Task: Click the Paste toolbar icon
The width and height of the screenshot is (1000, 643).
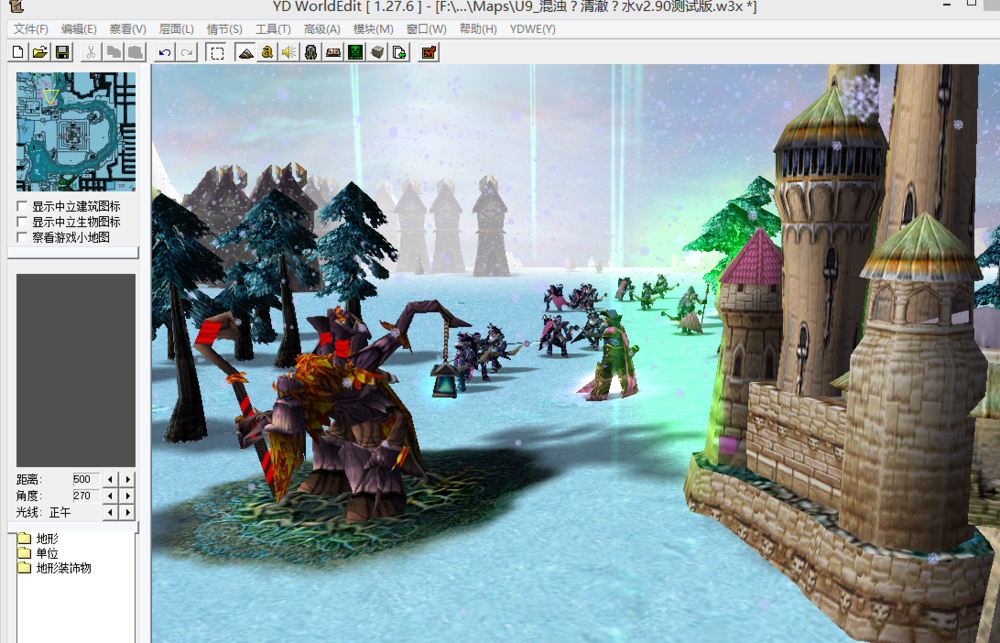Action: [136, 52]
